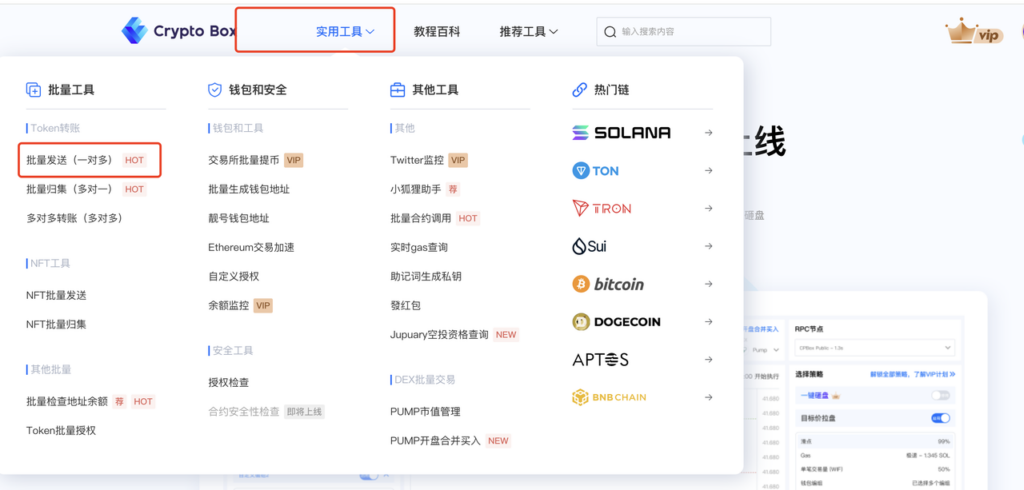1024x490 pixels.
Task: Click the arrow beside BNB CHAIN
Action: [708, 397]
